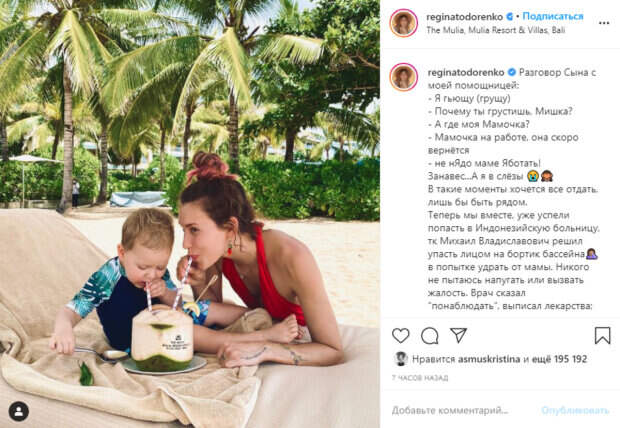Like the post with the heart icon
The width and height of the screenshot is (620, 428).
[x=401, y=335]
